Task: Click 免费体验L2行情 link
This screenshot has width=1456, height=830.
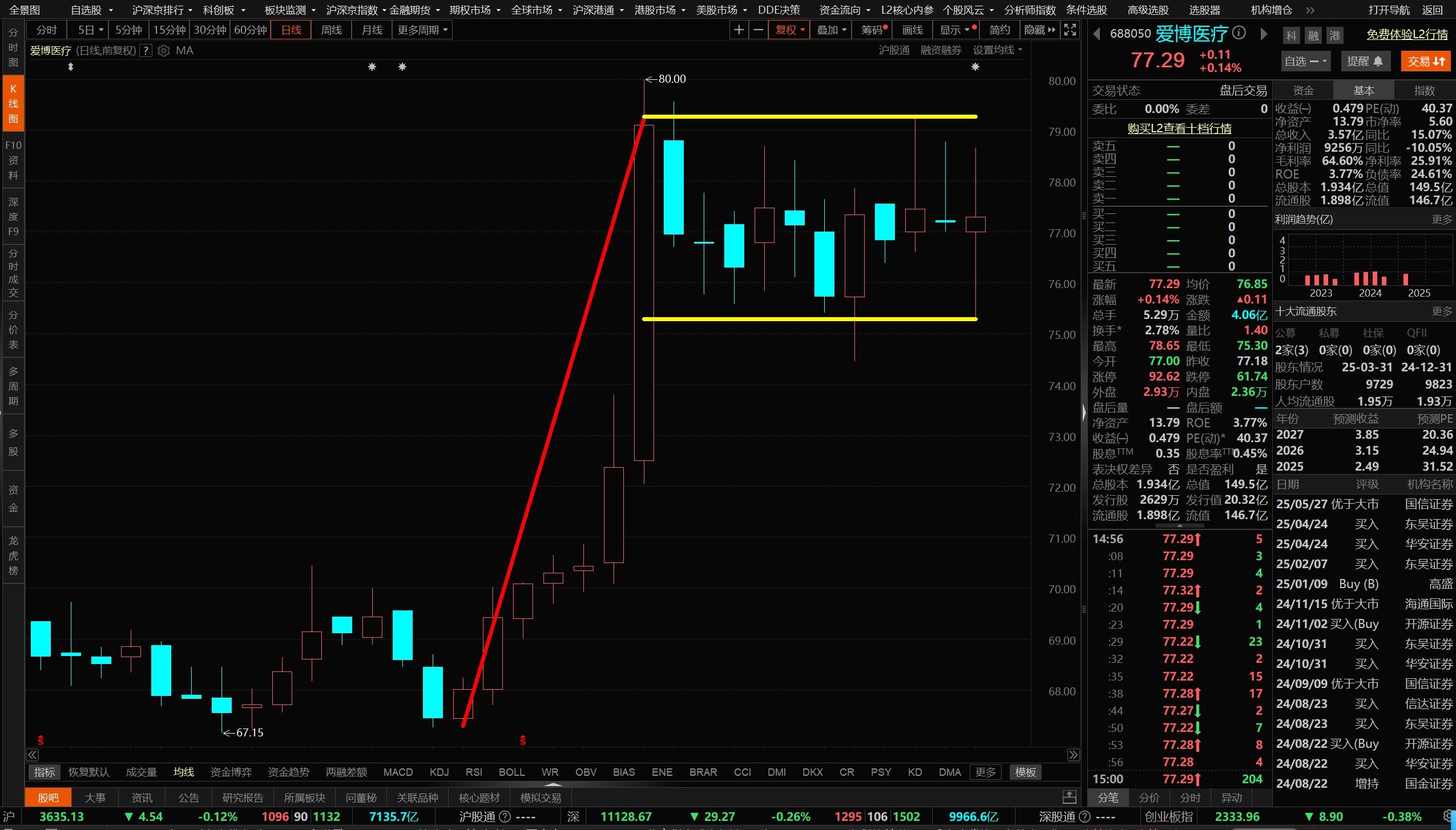Action: 1407,34
